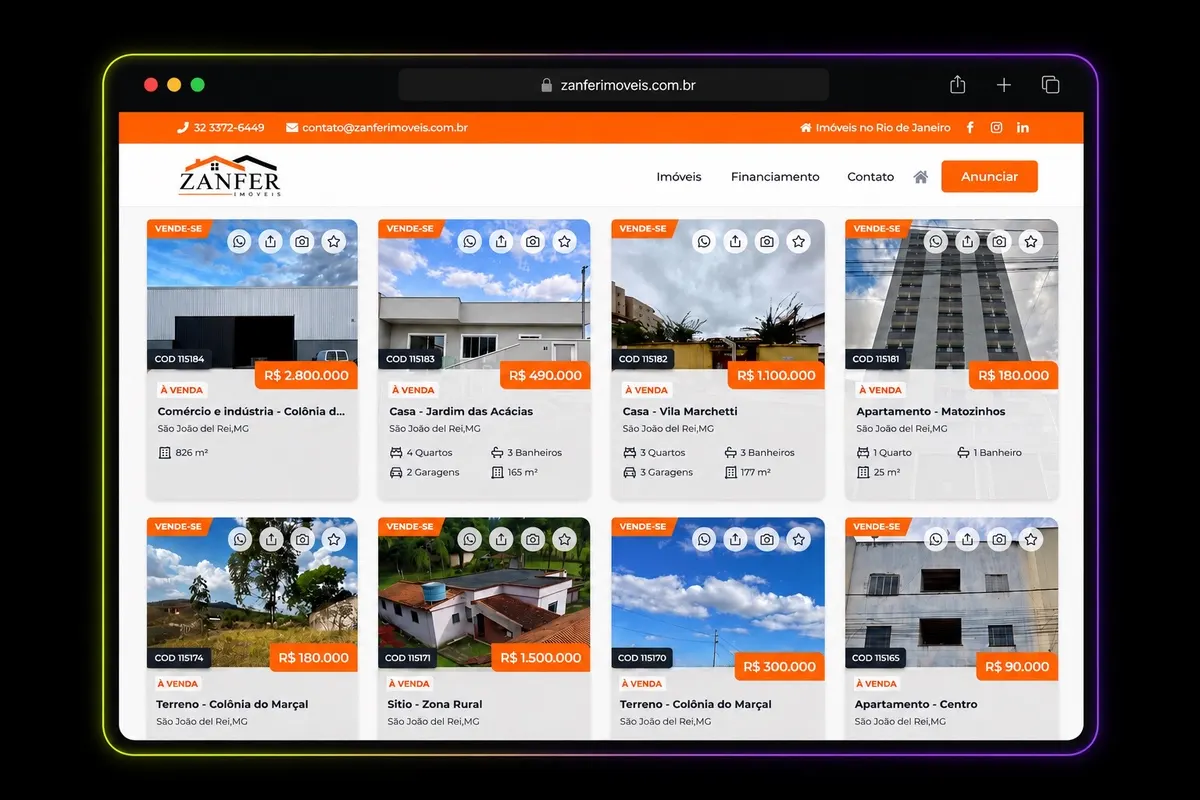Click Safari share button
Screen dimensions: 1200x800
point(957,85)
